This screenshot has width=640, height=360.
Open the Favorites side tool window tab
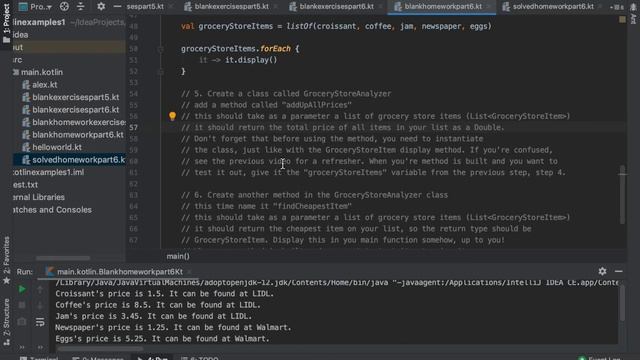point(6,259)
